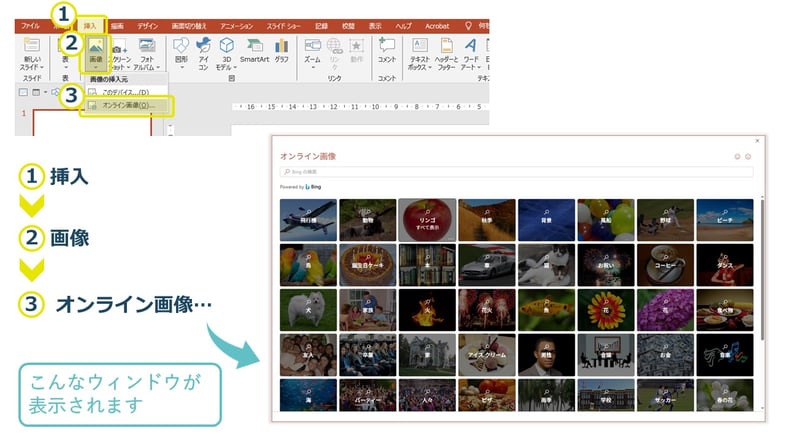785x441 pixels.
Task: Close the オンライン画像 dialog
Action: pyautogui.click(x=757, y=141)
